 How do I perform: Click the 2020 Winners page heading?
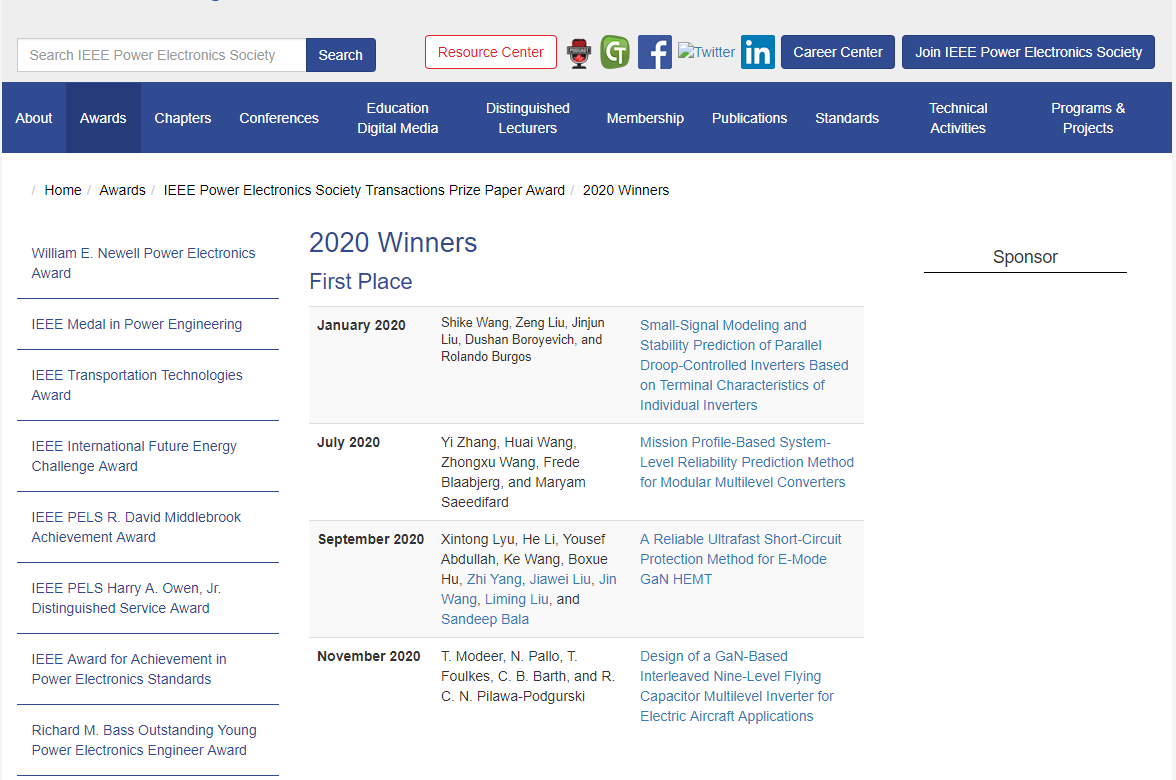[x=393, y=242]
